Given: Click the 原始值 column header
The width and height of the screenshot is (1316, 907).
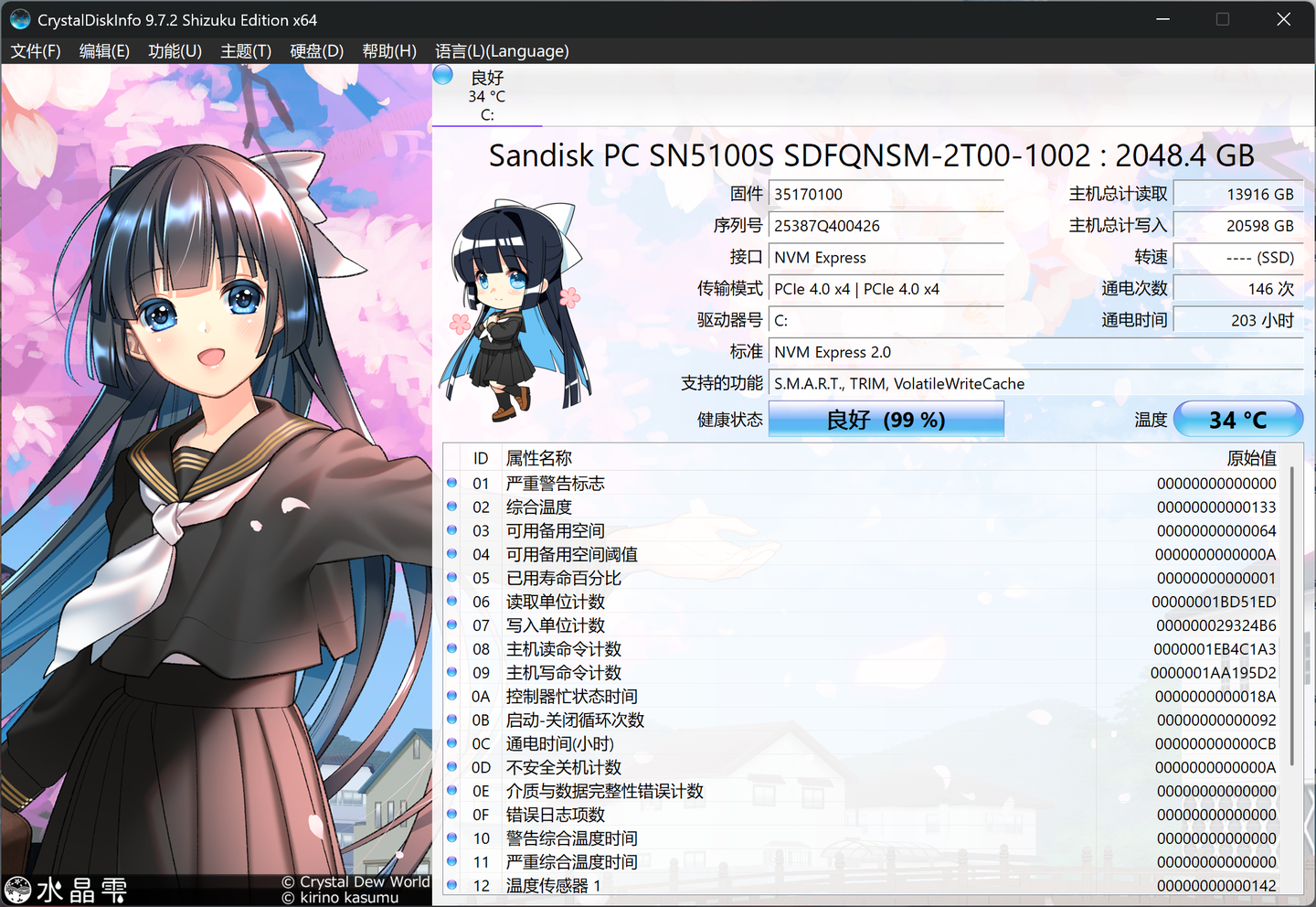Looking at the screenshot, I should click(x=1188, y=458).
